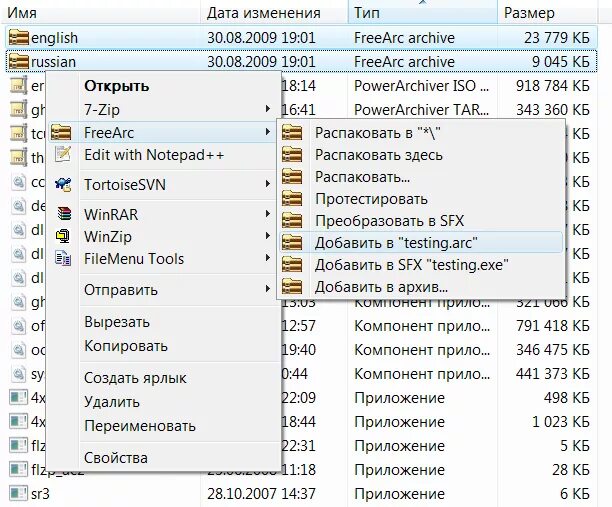The image size is (612, 507).
Task: Choose Вырезать from the context menu
Action: coord(163,322)
